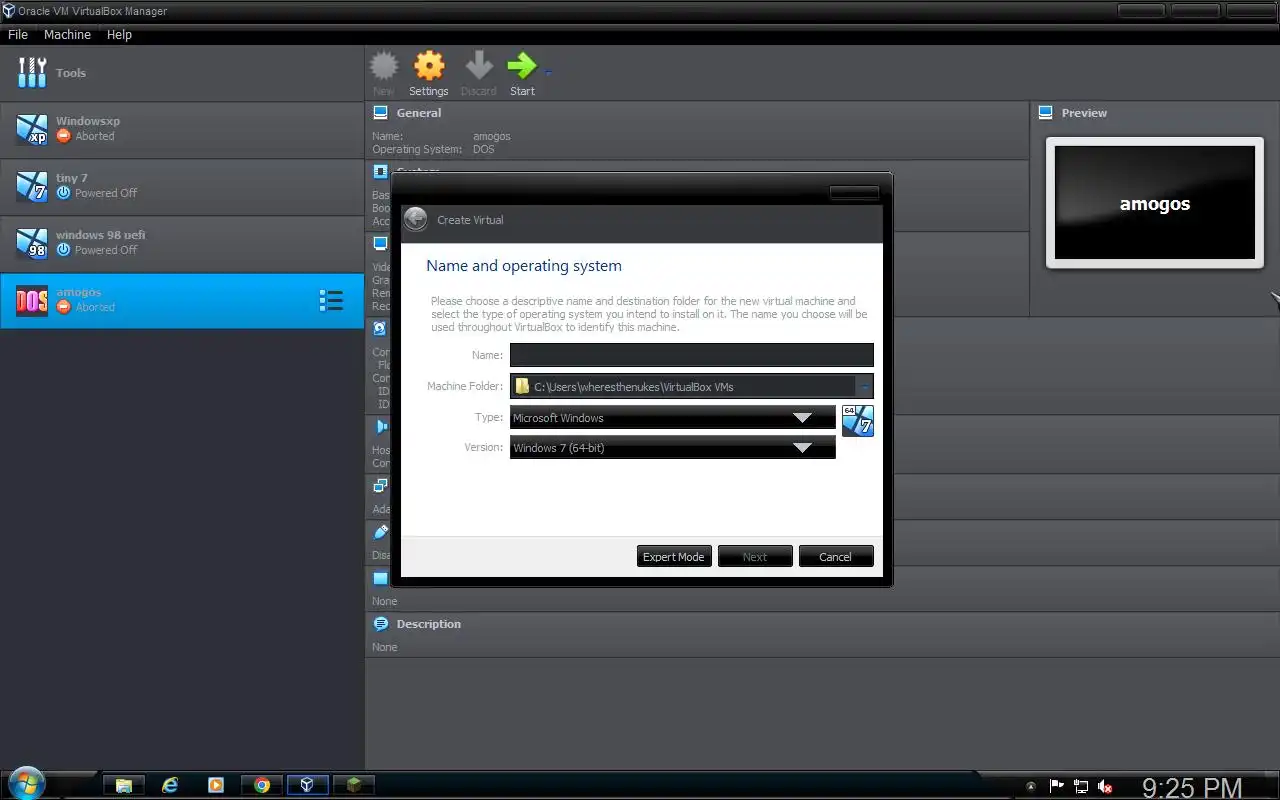The height and width of the screenshot is (800, 1280).
Task: Click the Storage section disk icon
Action: [x=380, y=328]
